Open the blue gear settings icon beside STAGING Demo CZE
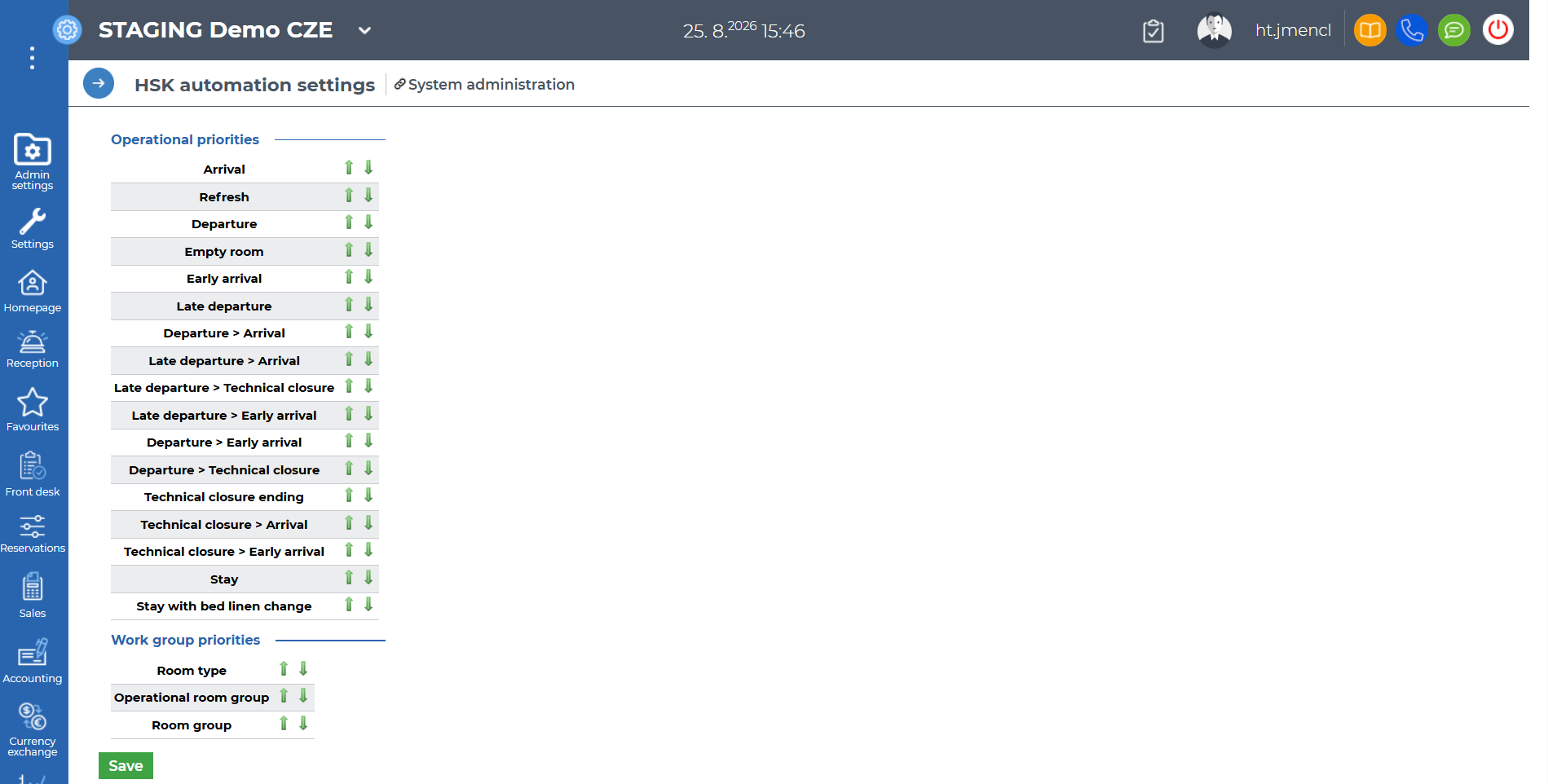Viewport: 1548px width, 784px height. point(67,30)
